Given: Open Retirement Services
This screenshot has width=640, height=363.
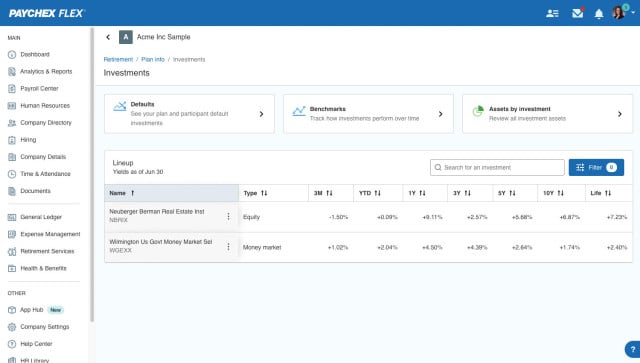Looking at the screenshot, I should tap(47, 252).
